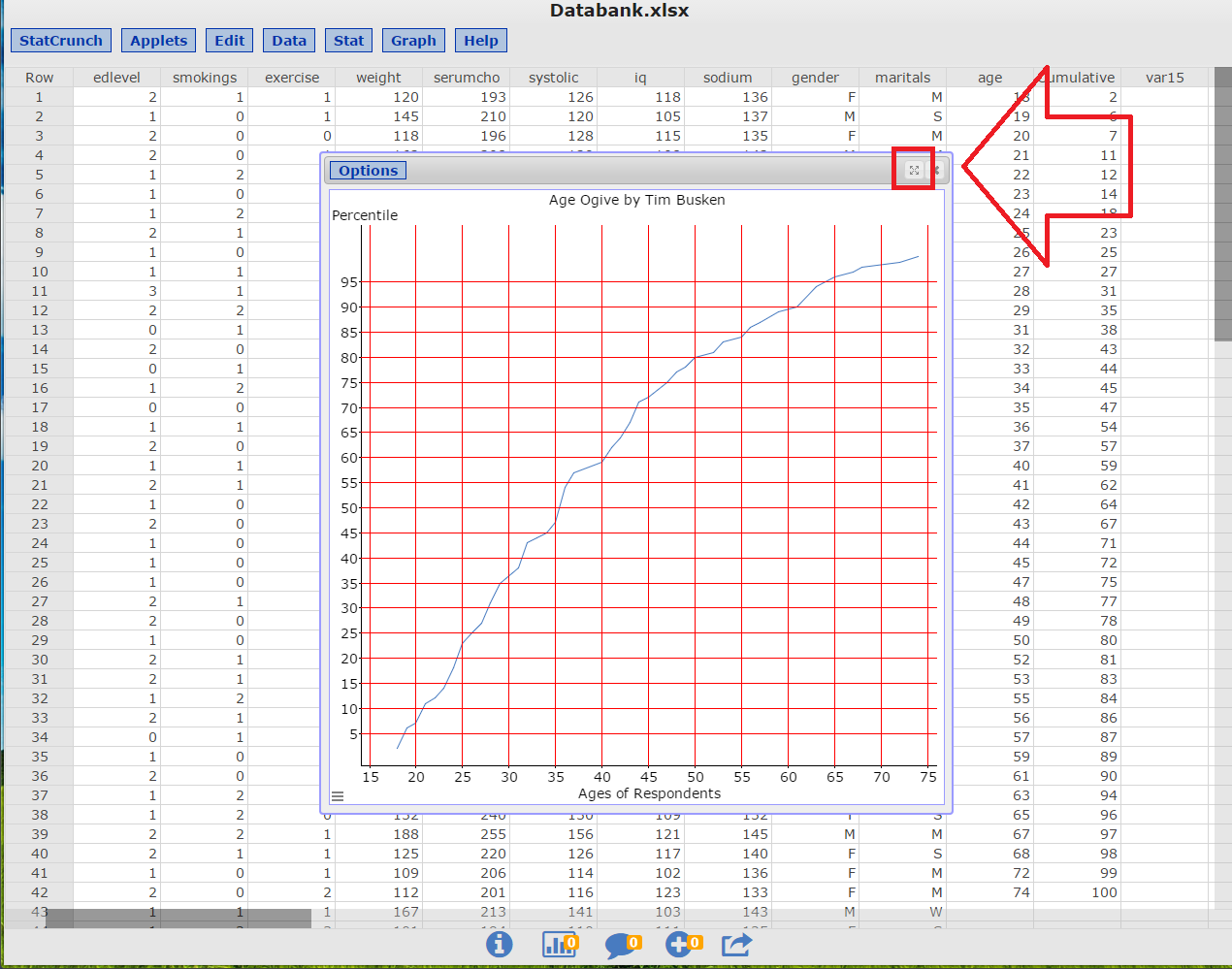Click edlevel cell 3 in row 11

pyautogui.click(x=117, y=291)
